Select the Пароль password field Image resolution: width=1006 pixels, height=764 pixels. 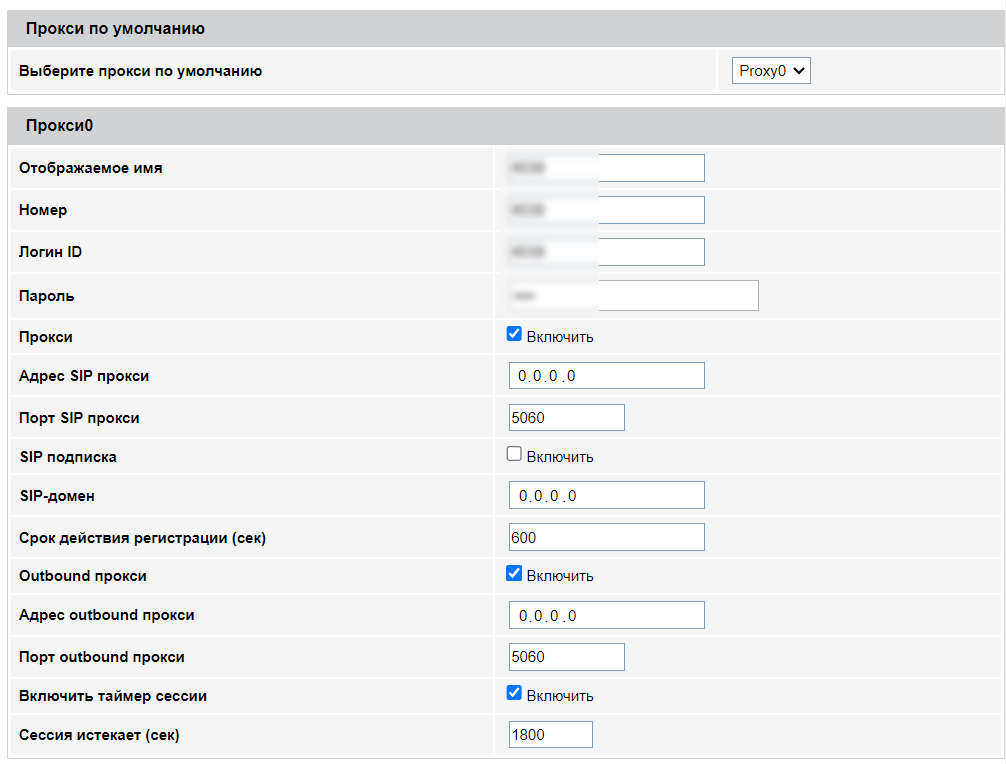633,296
